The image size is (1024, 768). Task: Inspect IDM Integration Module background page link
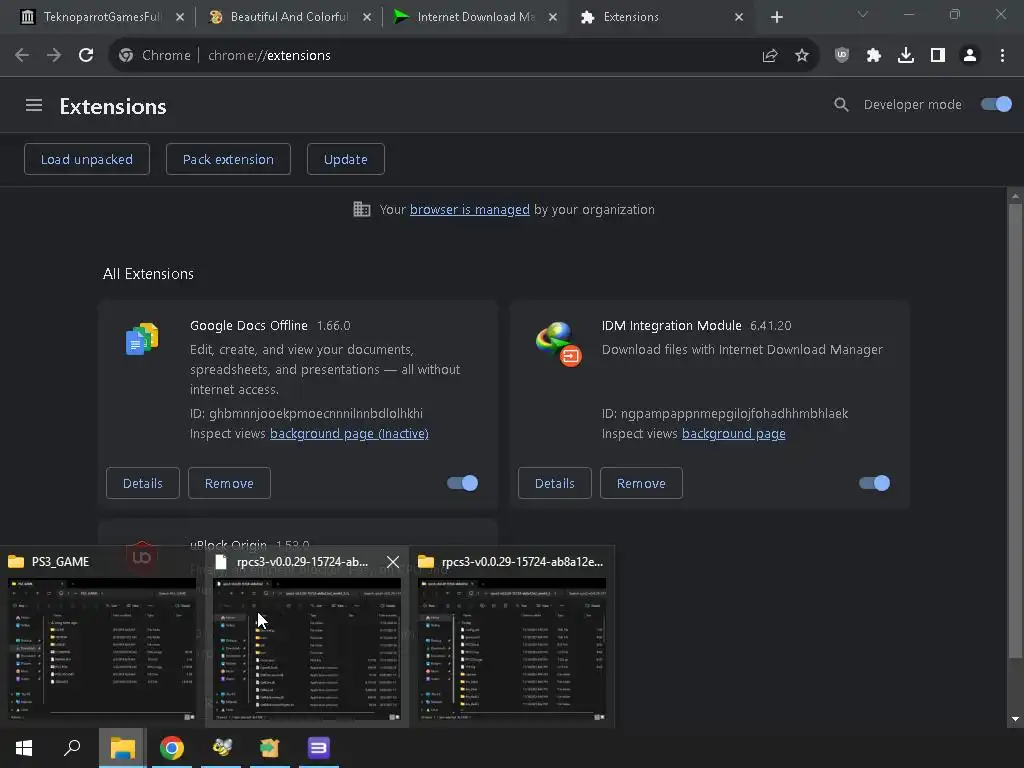(x=733, y=434)
